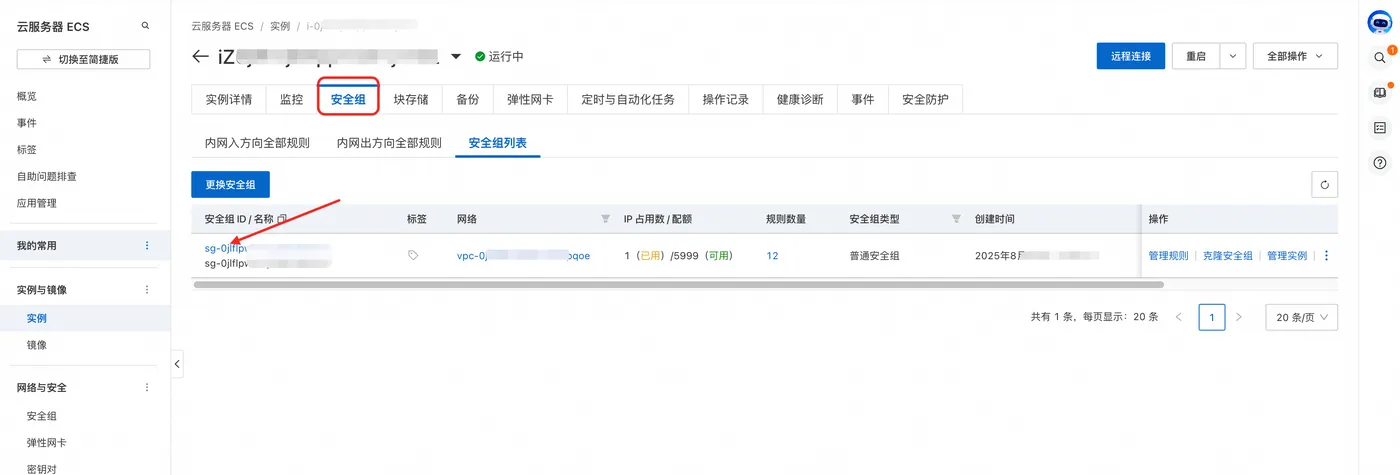This screenshot has height=475, width=1400.
Task: Go to the previous page arrow
Action: point(1179,317)
